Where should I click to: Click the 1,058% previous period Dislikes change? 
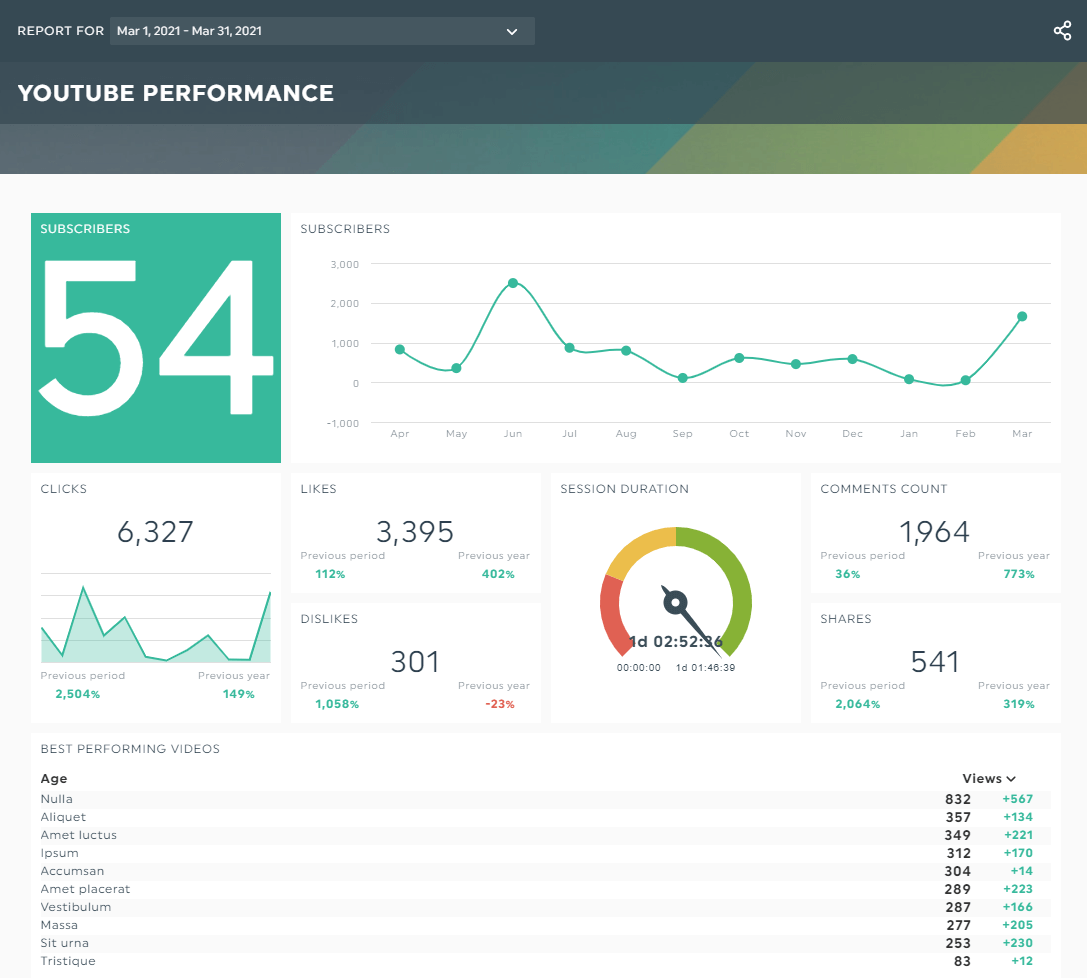[337, 704]
